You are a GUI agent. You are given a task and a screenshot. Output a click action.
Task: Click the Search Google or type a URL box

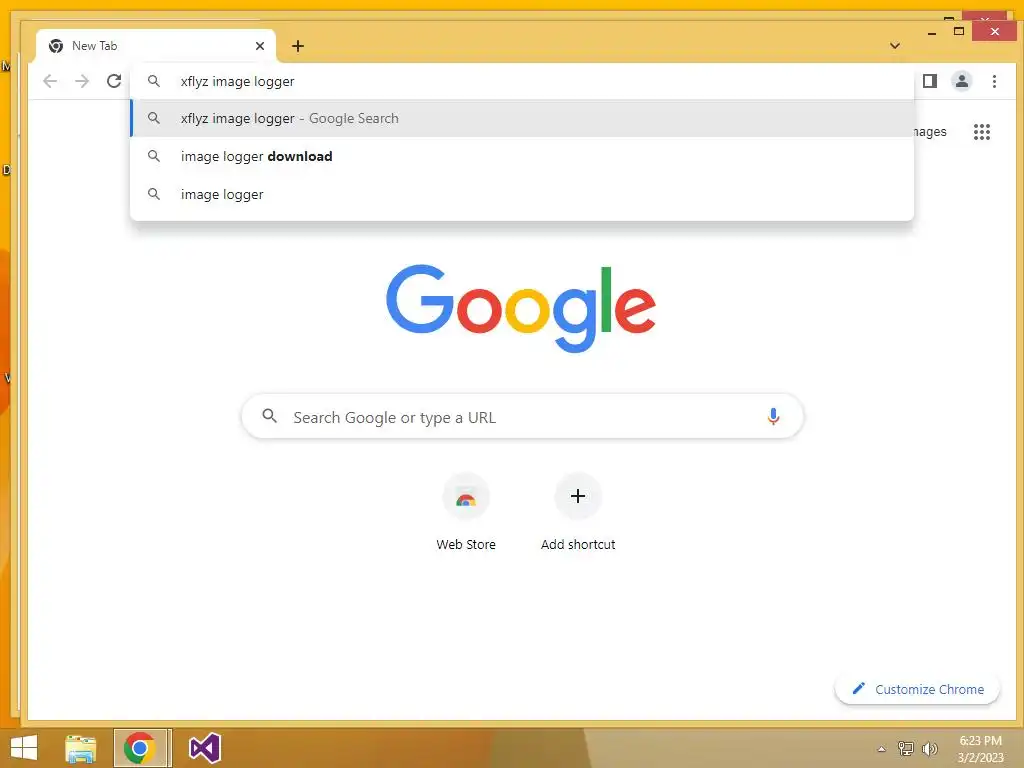click(522, 417)
